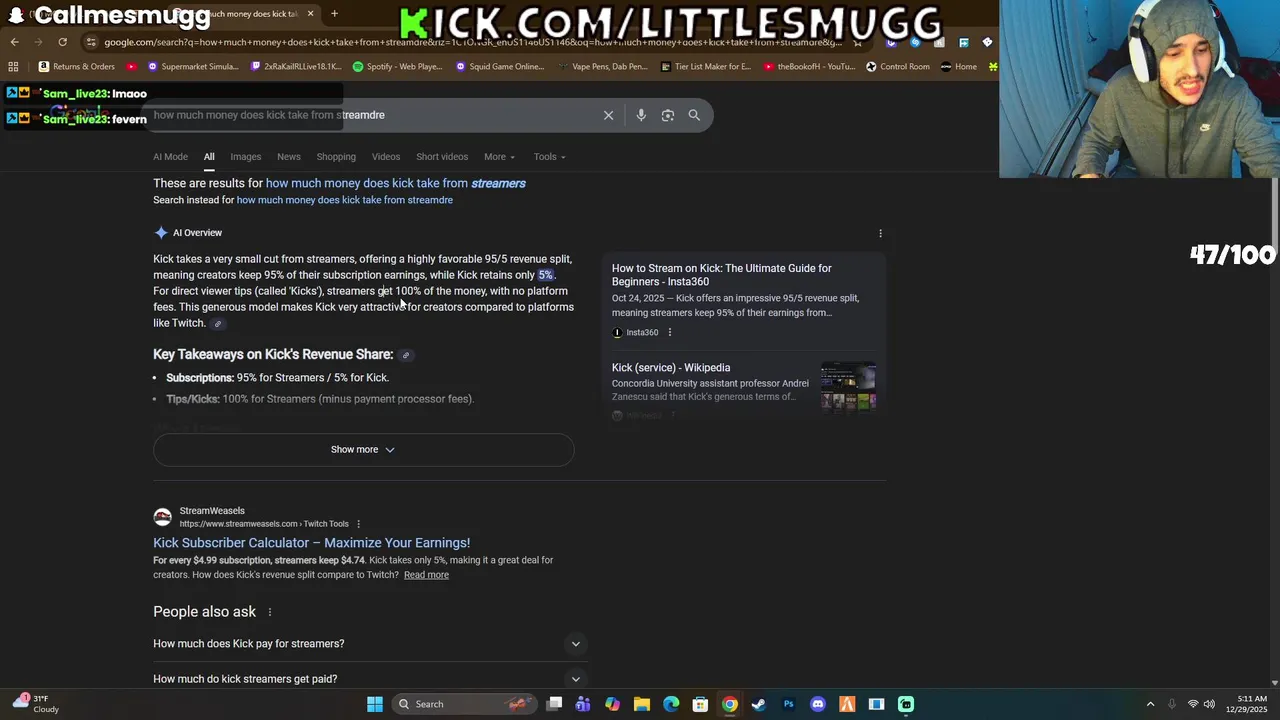
Task: Click the magnifier search submit icon
Action: pos(694,115)
